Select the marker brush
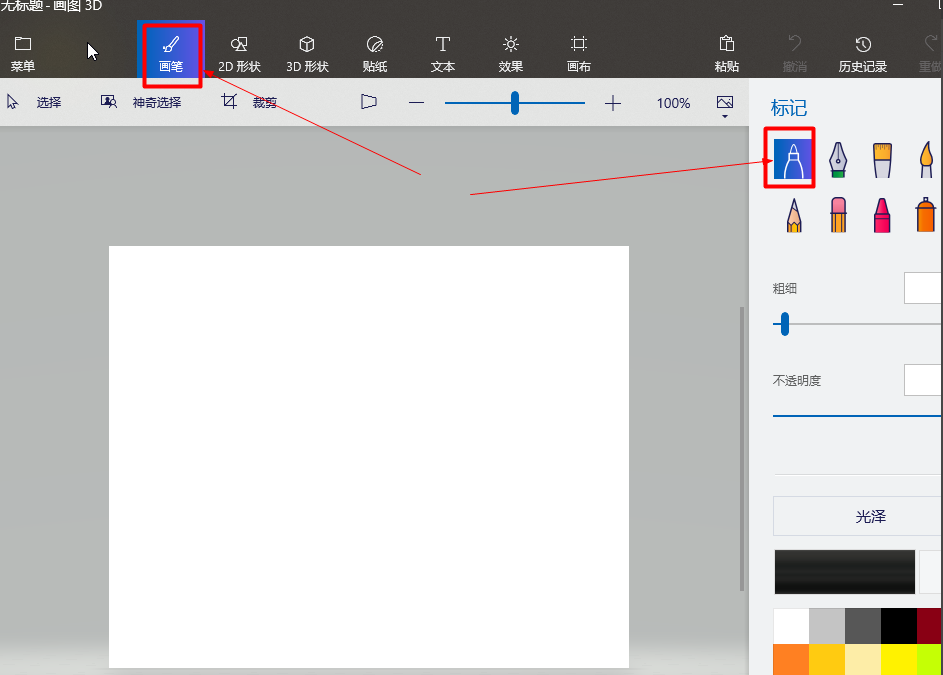 tap(793, 159)
